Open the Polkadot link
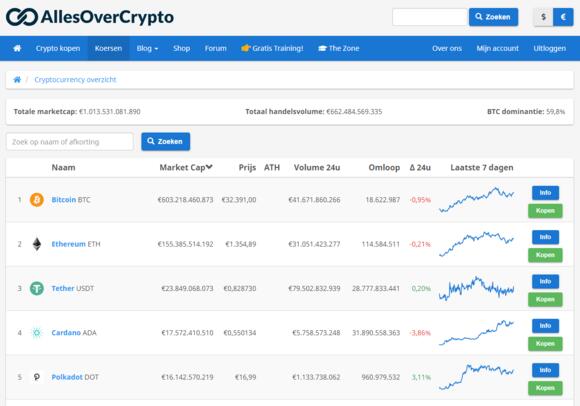 tap(67, 377)
